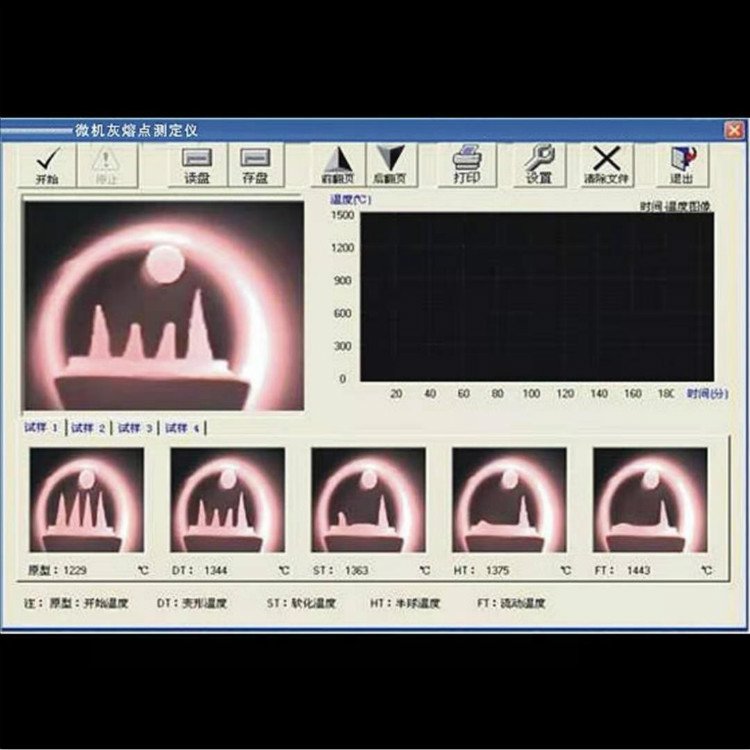Choose the HT 1375°C hemisphere thumbnail
750x750 pixels.
509,499
